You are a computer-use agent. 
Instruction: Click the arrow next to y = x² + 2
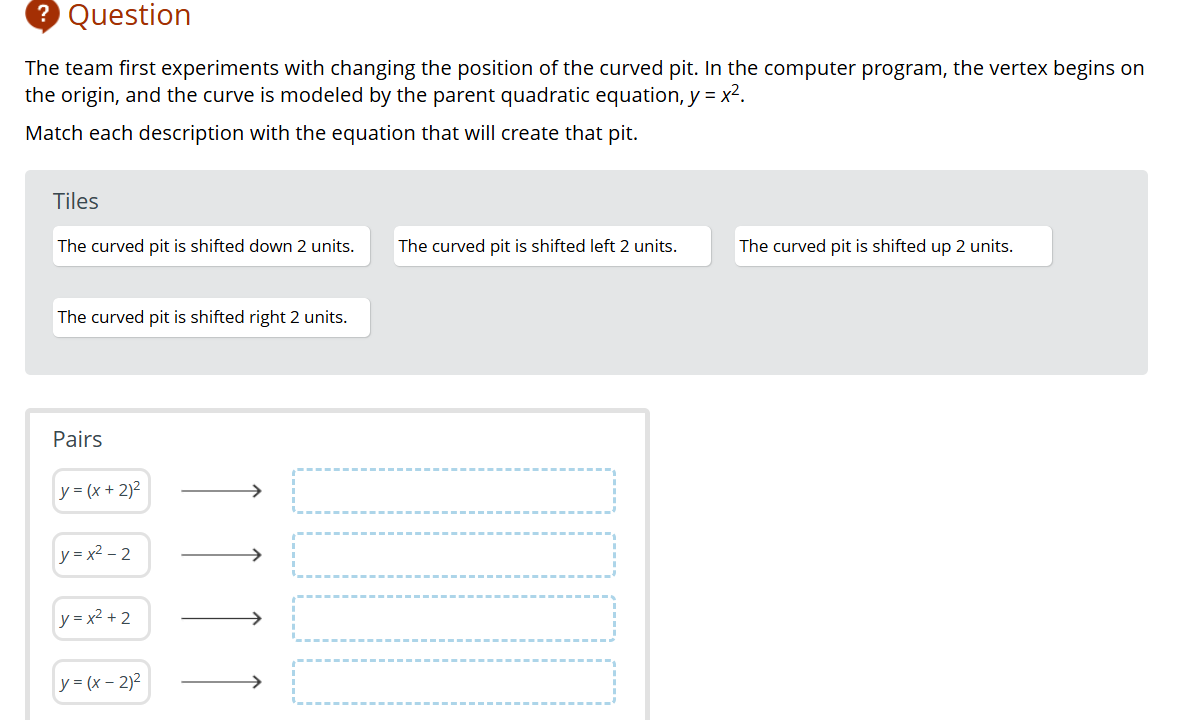click(x=221, y=619)
